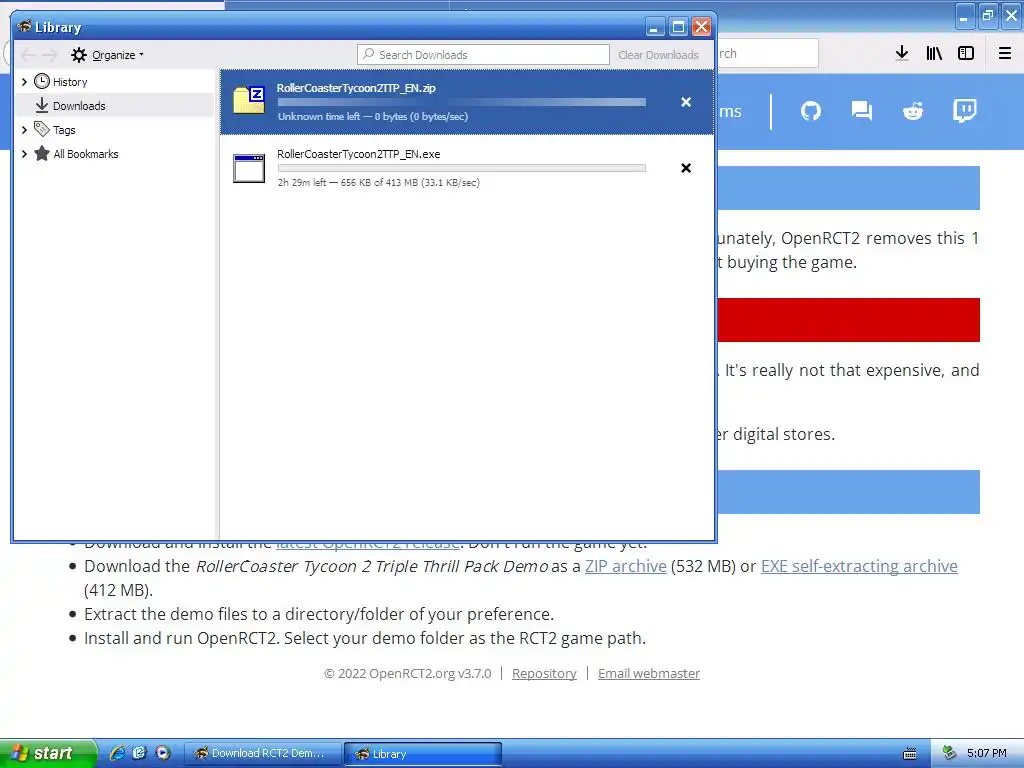Click the browser search box
This screenshot has height=768, width=1024.
768,54
